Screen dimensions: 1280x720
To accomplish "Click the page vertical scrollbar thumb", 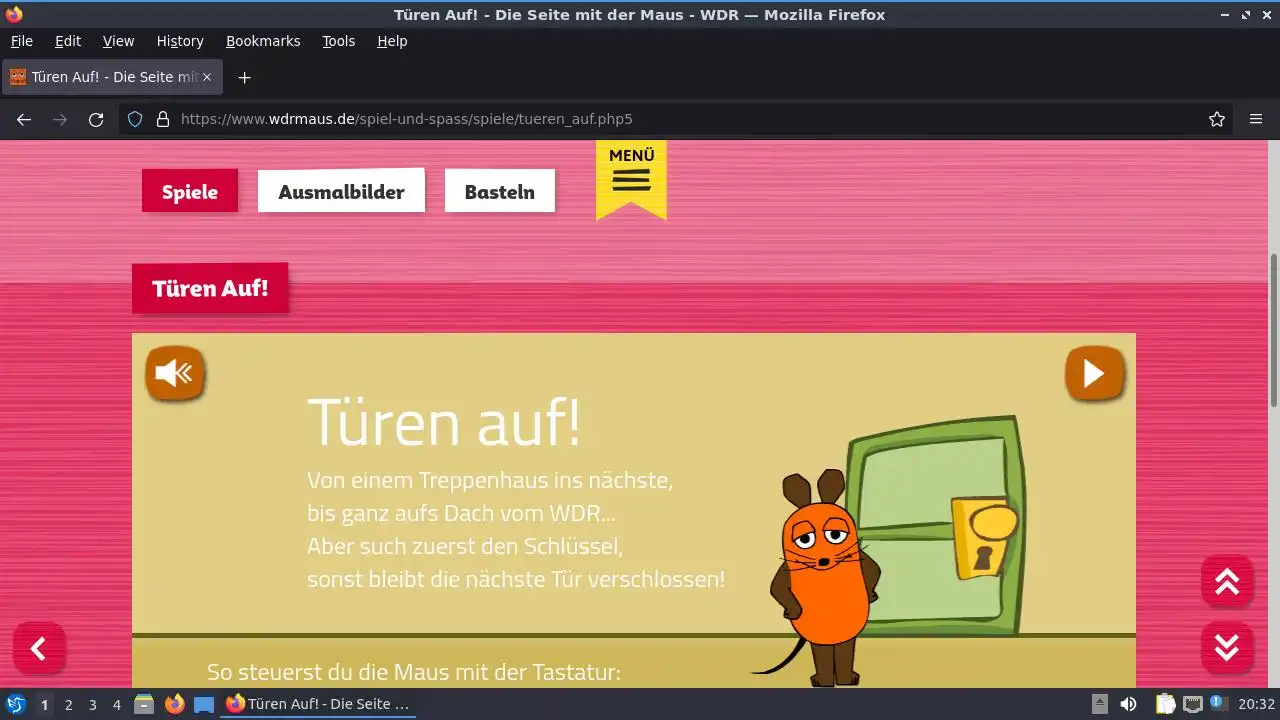I will (x=1273, y=330).
